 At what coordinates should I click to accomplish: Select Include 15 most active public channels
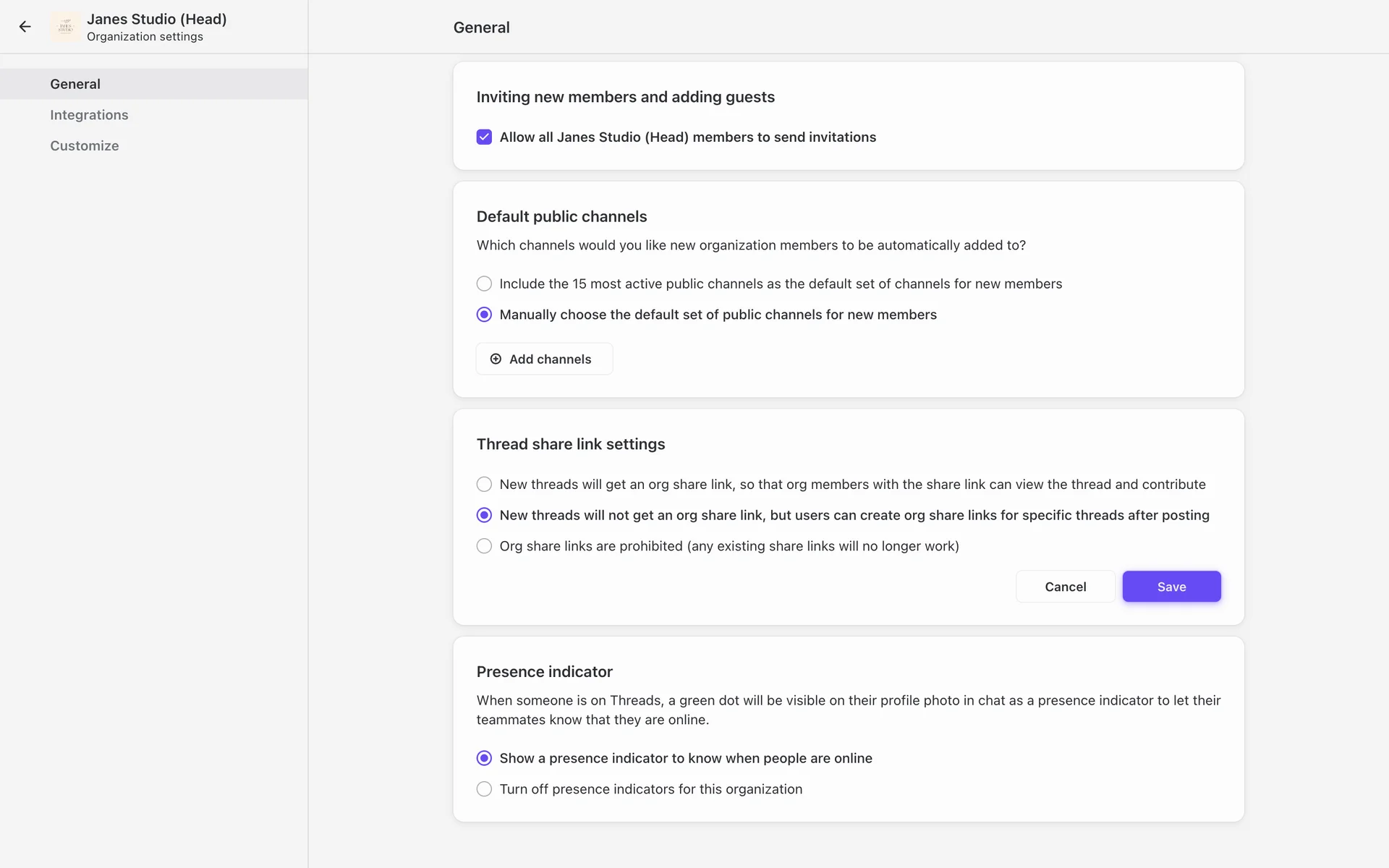pyautogui.click(x=484, y=284)
